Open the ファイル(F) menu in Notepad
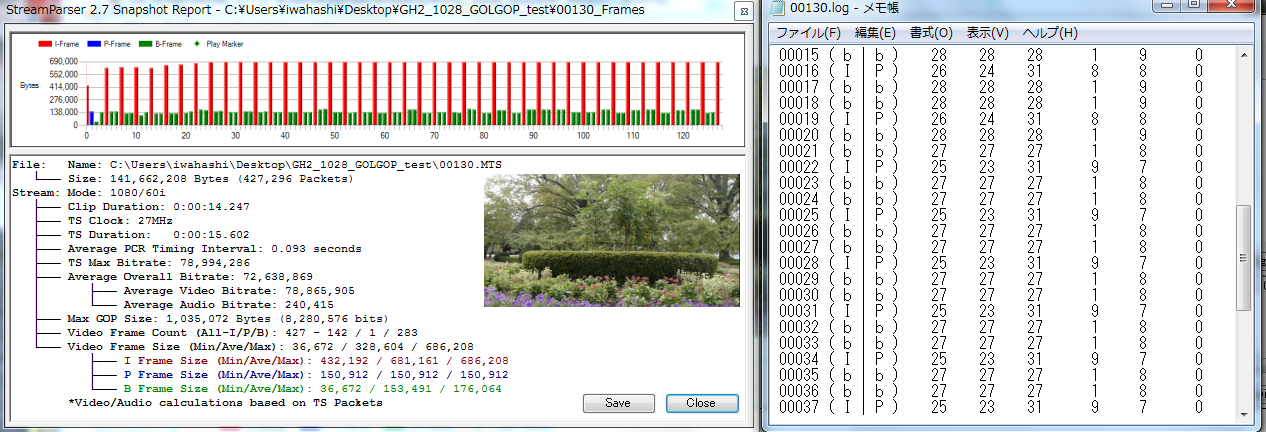 point(808,33)
